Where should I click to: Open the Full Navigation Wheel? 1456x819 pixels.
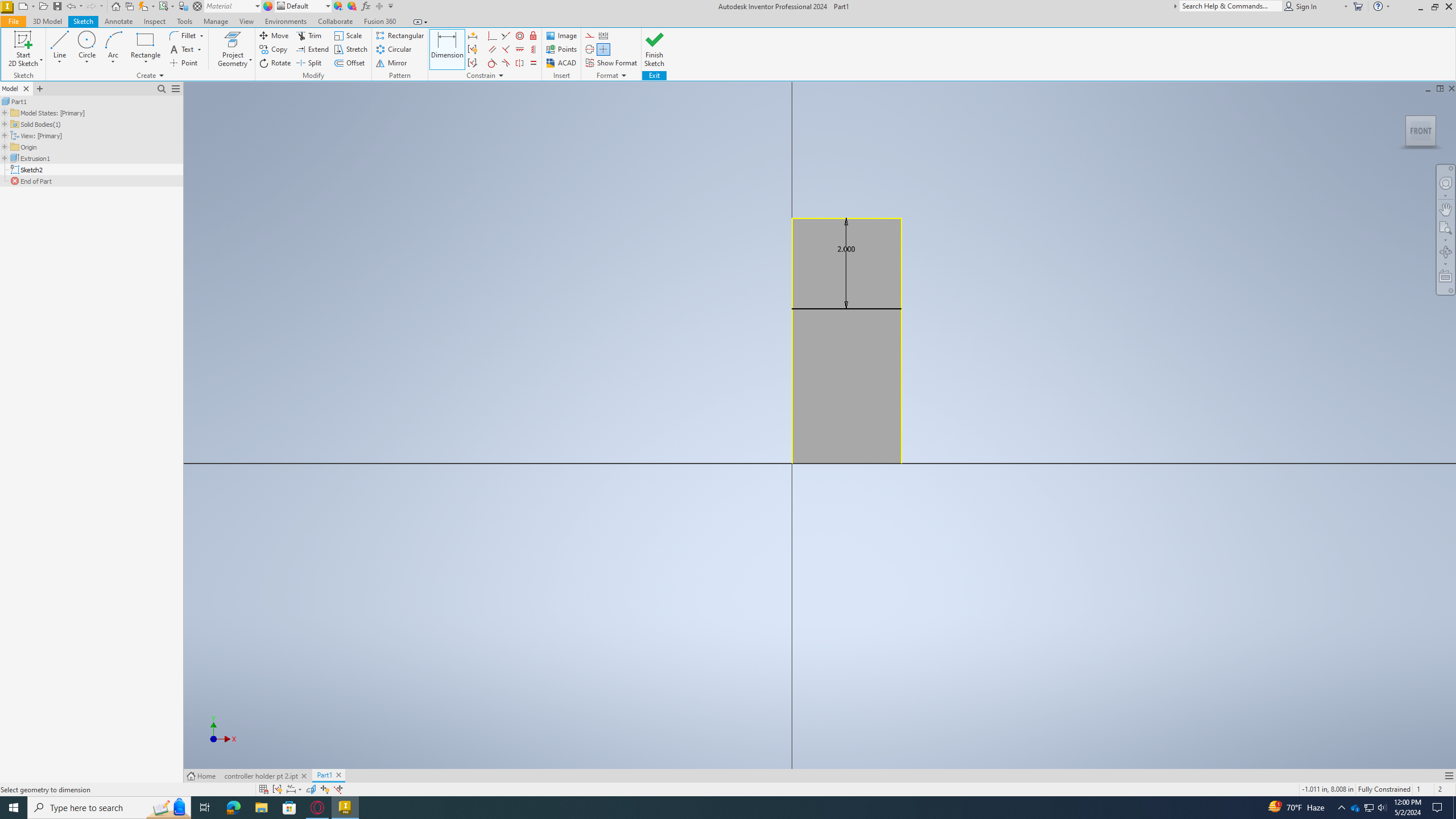[1445, 183]
